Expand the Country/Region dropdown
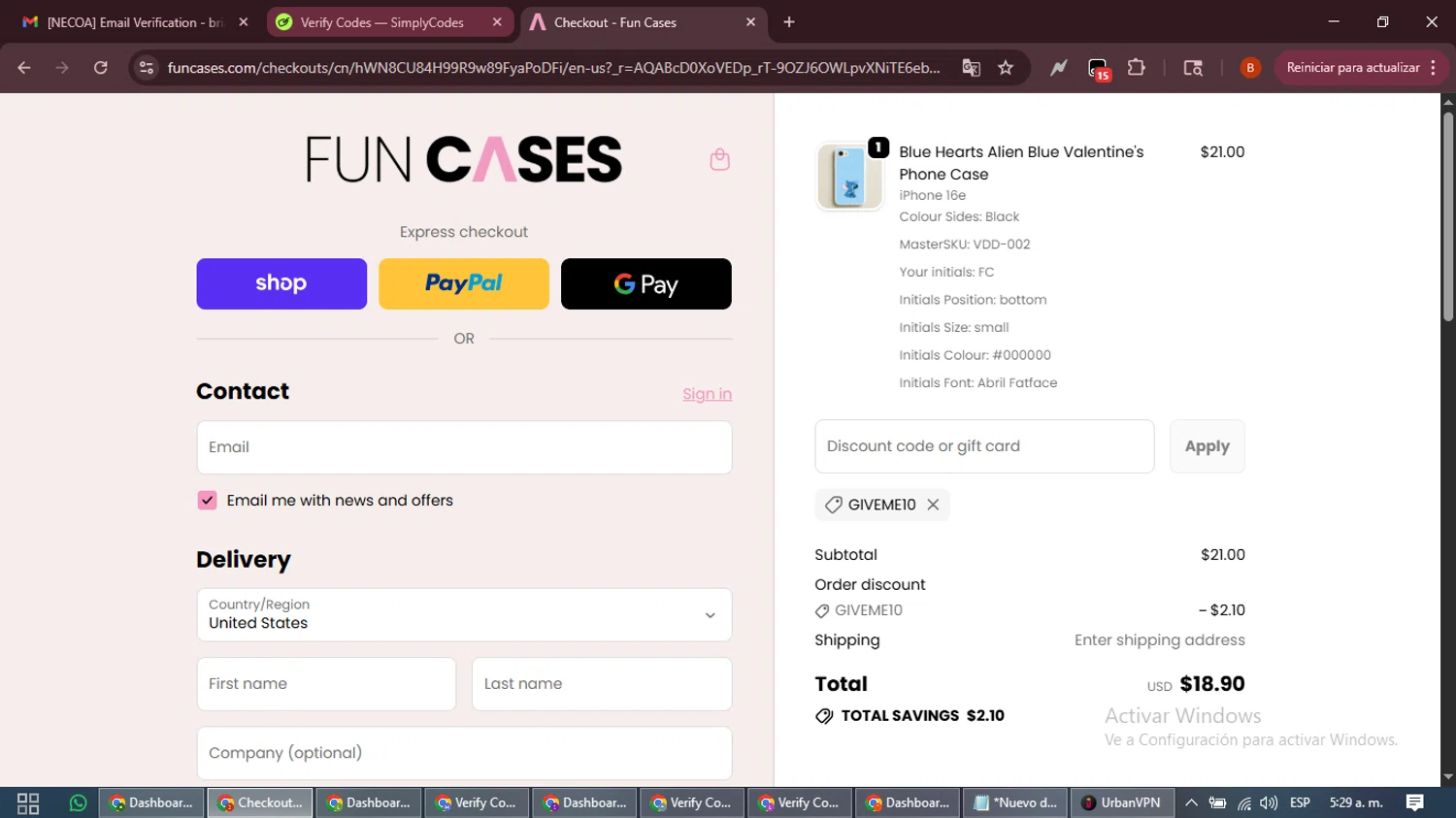Viewport: 1456px width, 818px height. point(464,614)
